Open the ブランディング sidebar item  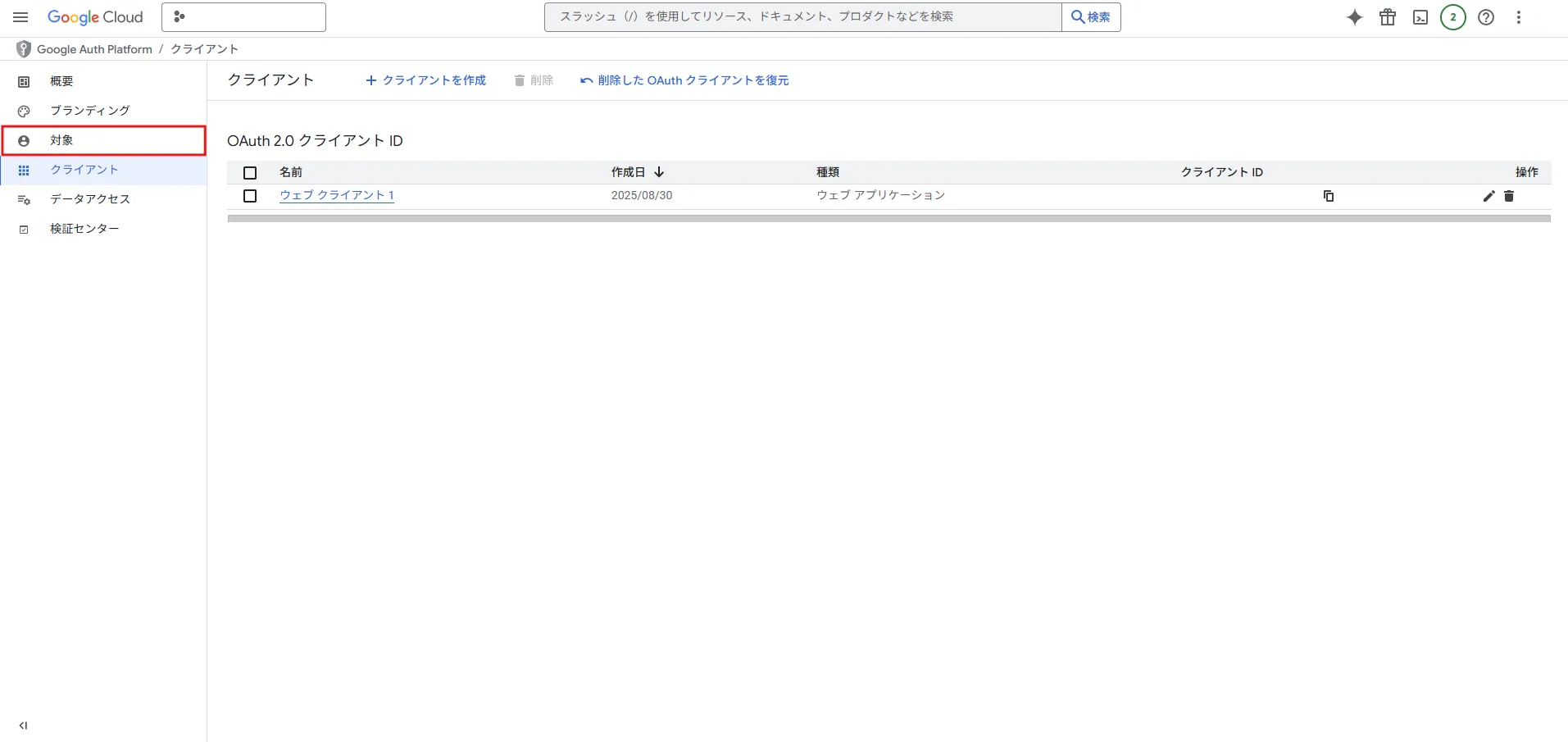[x=103, y=111]
